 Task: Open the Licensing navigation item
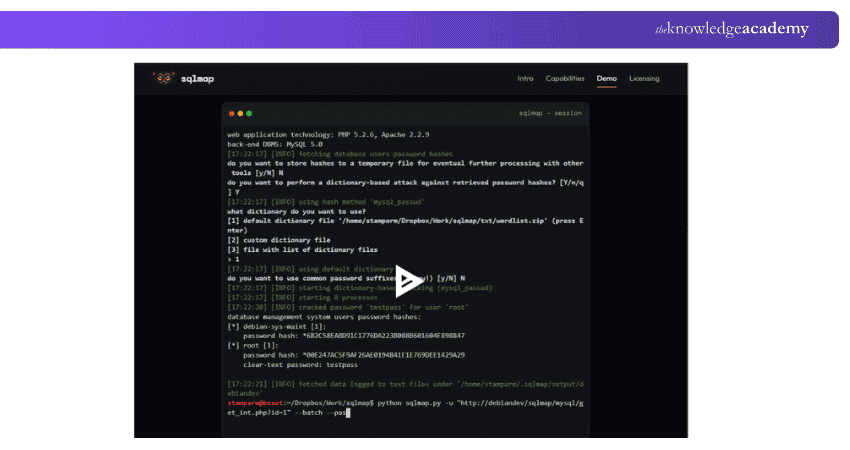point(644,79)
